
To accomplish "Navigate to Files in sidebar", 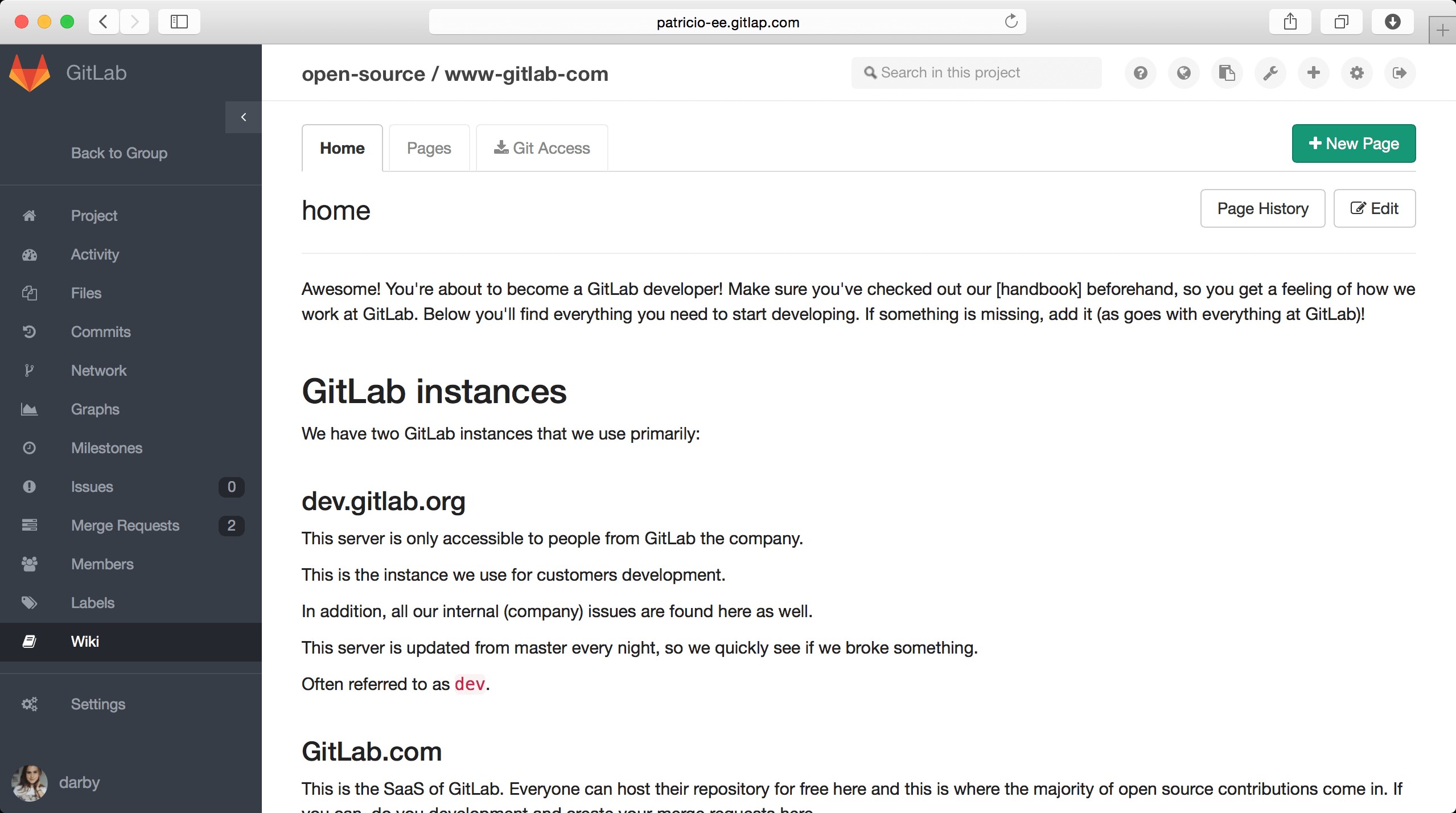I will [87, 293].
